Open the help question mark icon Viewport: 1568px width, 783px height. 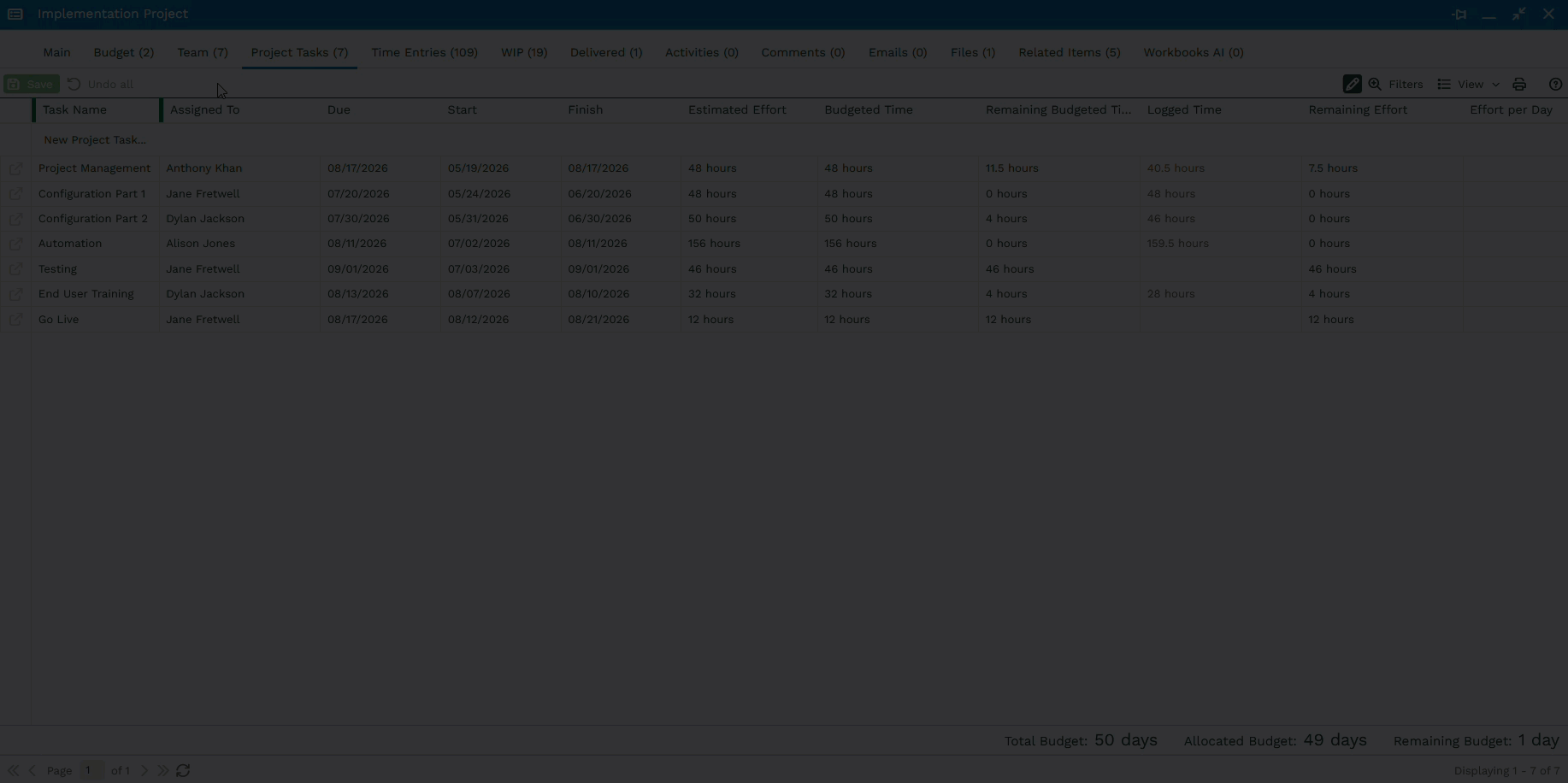click(x=1555, y=84)
